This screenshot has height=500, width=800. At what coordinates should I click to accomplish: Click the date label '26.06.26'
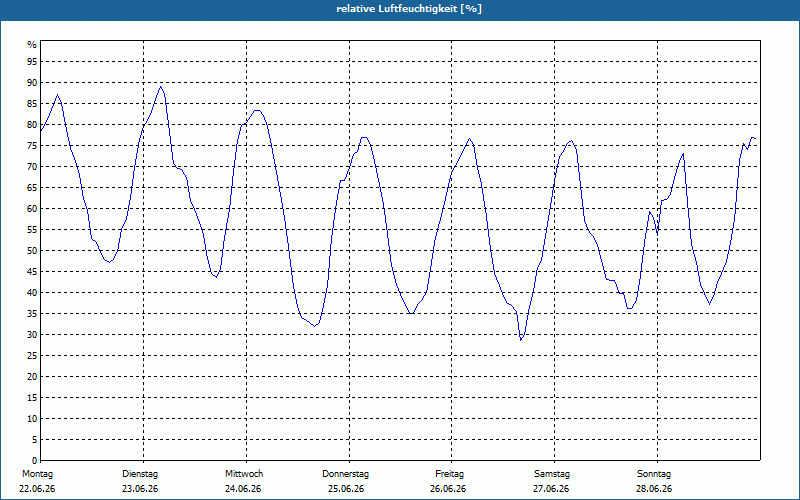(448, 489)
